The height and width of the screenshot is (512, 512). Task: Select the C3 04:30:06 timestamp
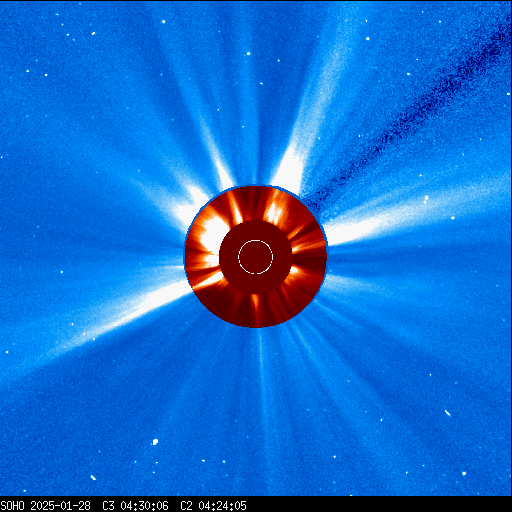coord(135,506)
